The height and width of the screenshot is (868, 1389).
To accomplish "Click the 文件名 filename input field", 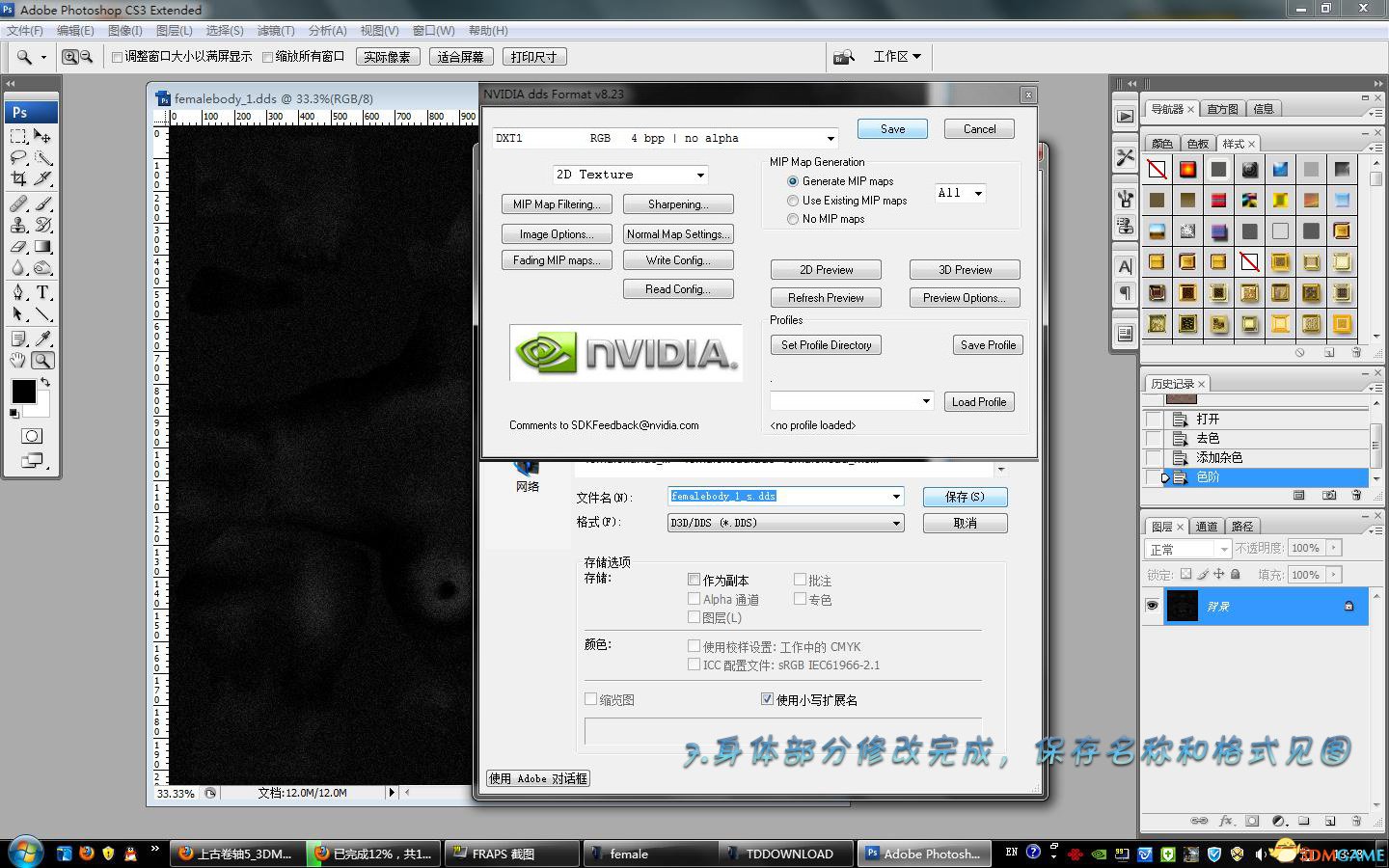I will (778, 497).
